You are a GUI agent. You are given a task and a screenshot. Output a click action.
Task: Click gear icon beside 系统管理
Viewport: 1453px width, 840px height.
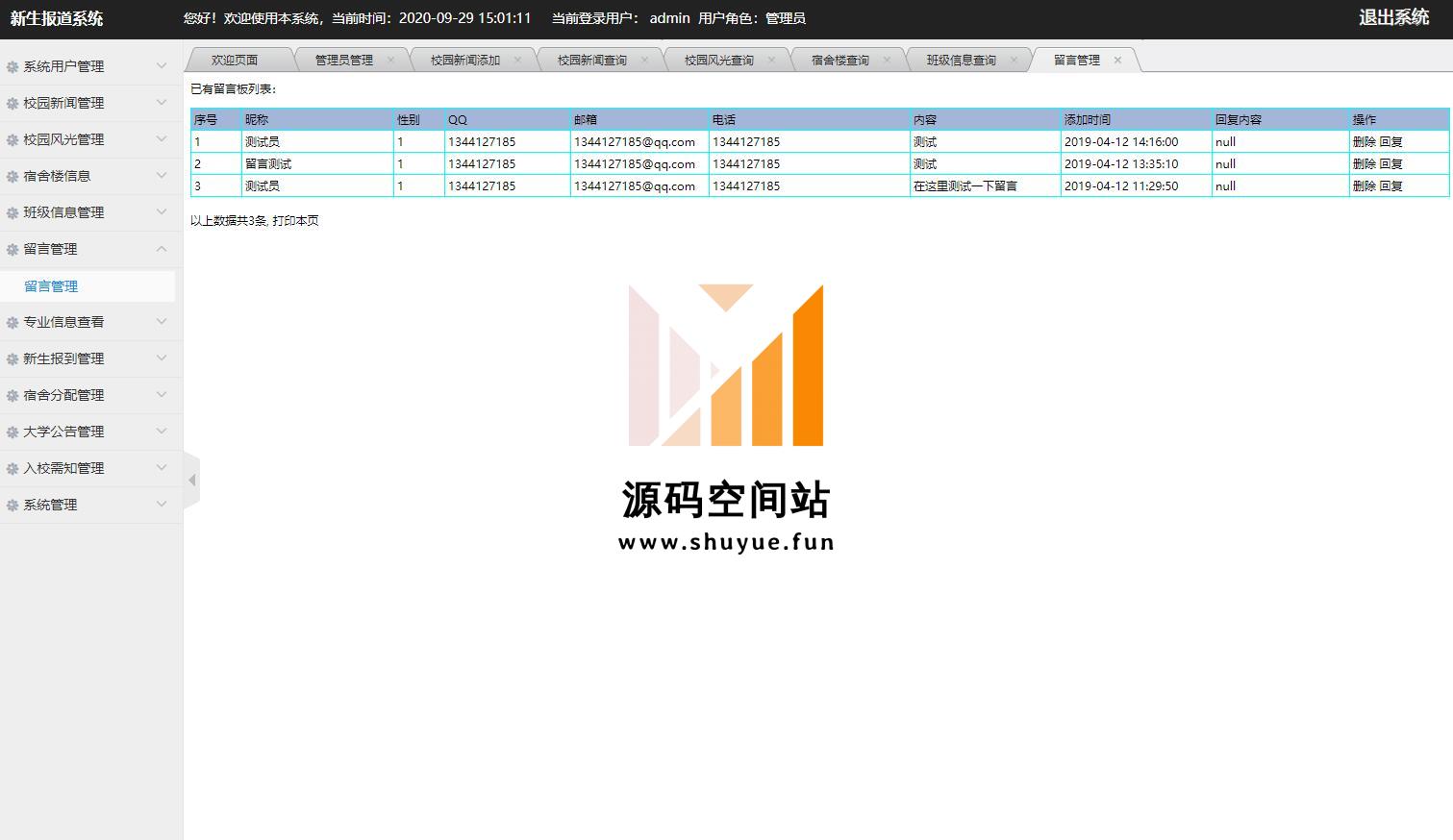coord(13,505)
